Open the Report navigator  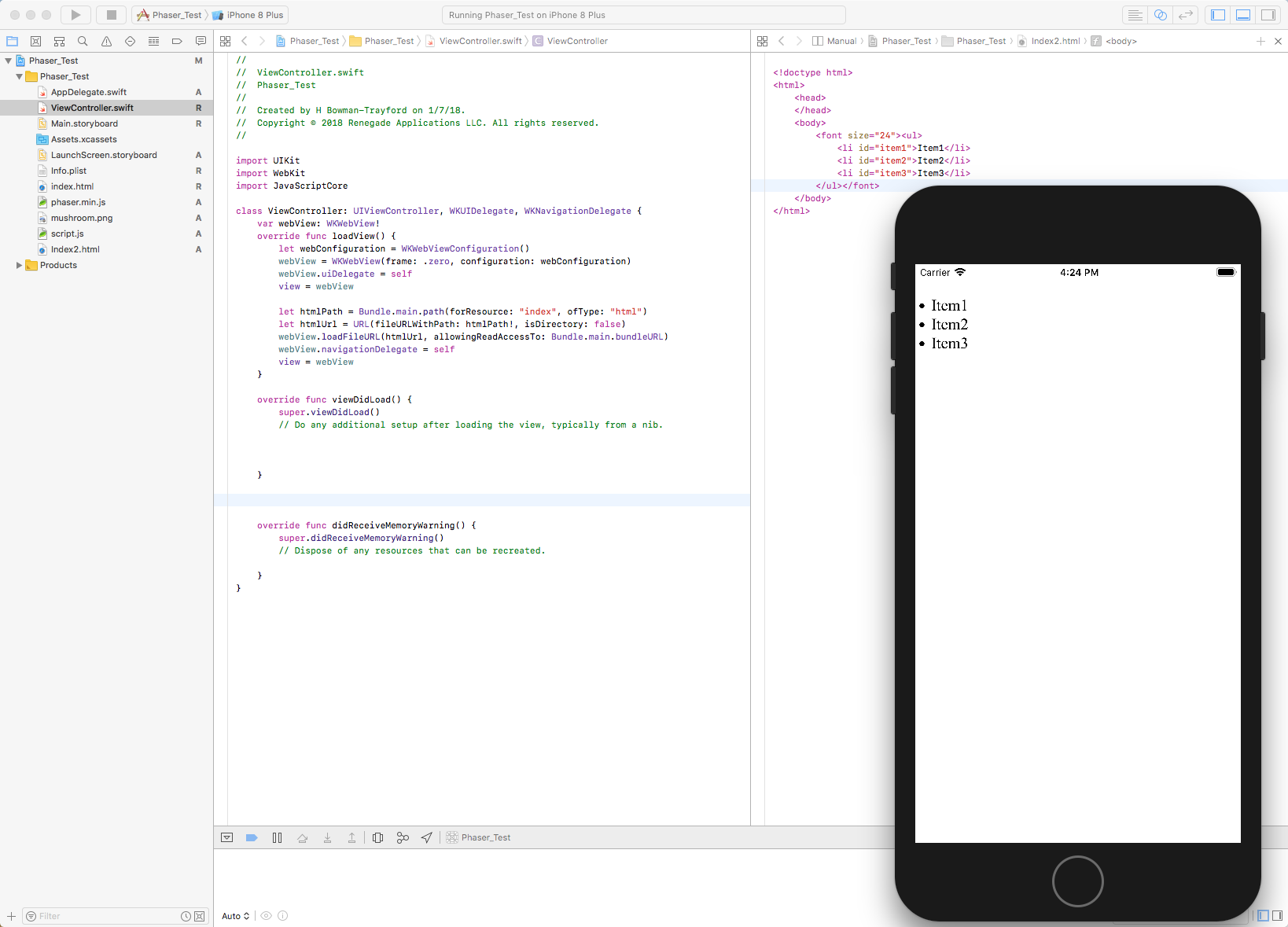click(201, 41)
